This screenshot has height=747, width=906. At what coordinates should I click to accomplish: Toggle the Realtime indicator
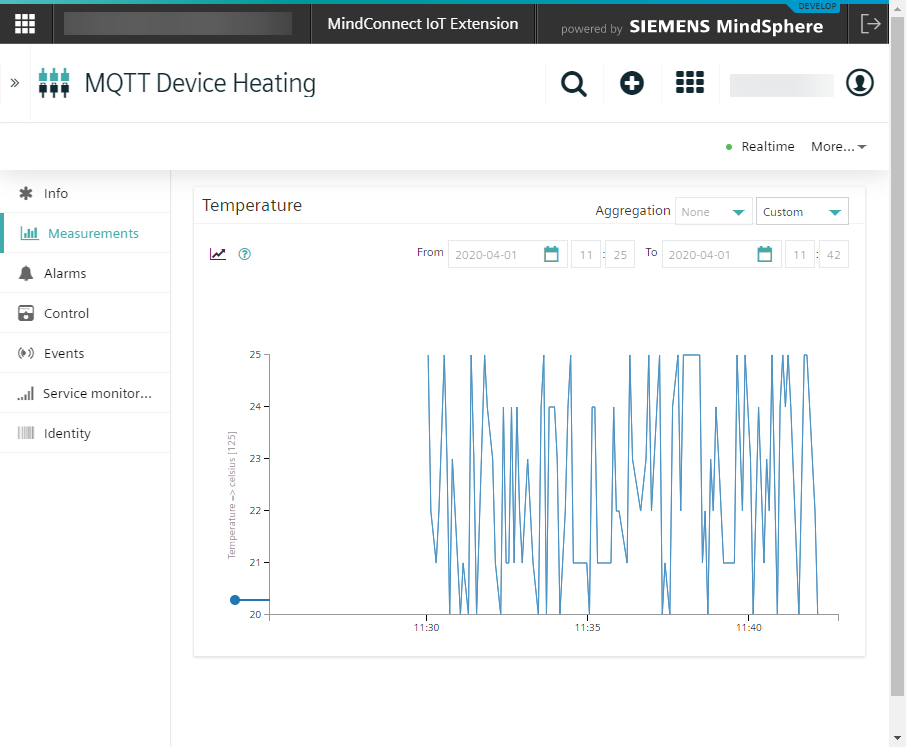pyautogui.click(x=760, y=147)
